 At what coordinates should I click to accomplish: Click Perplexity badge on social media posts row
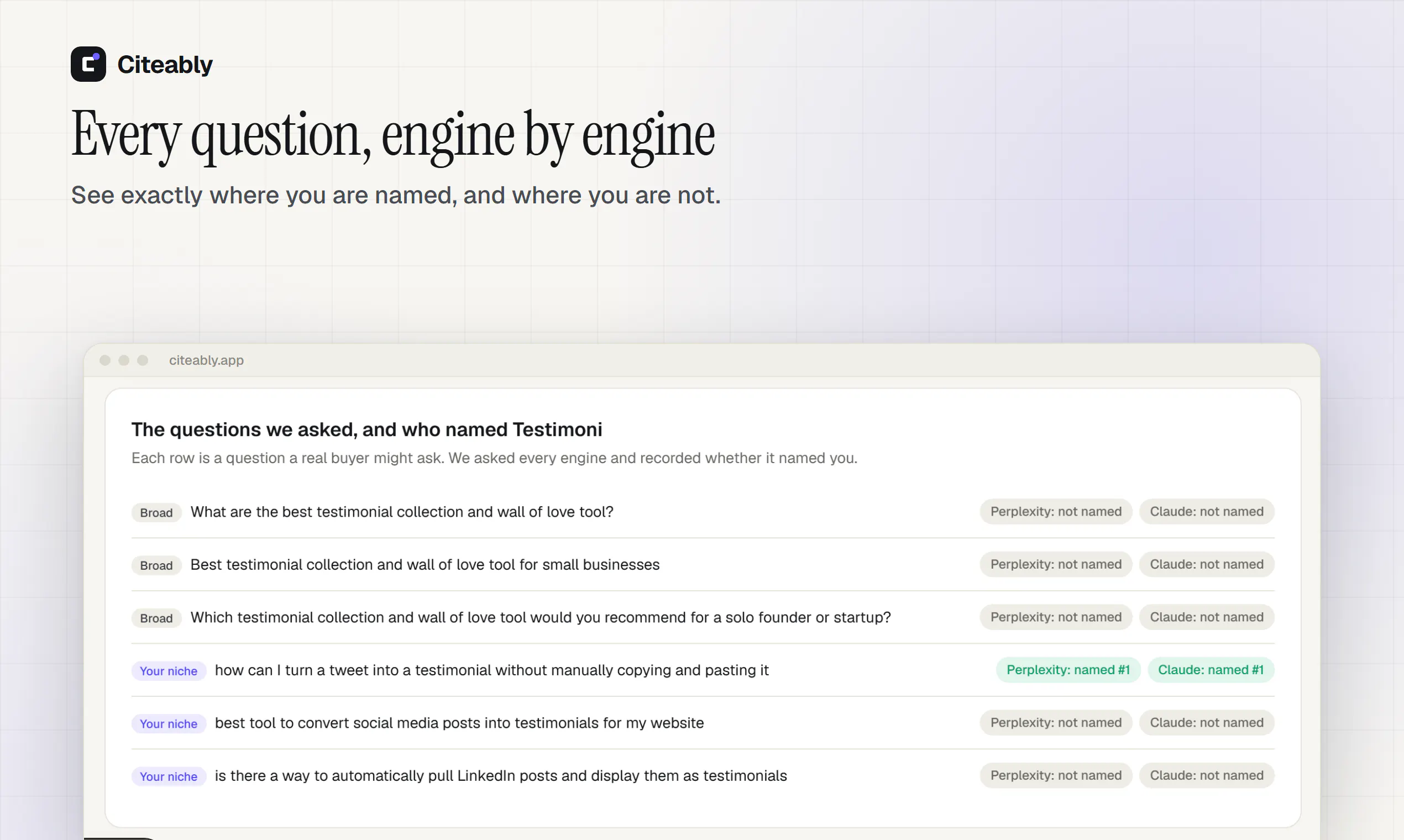point(1056,723)
